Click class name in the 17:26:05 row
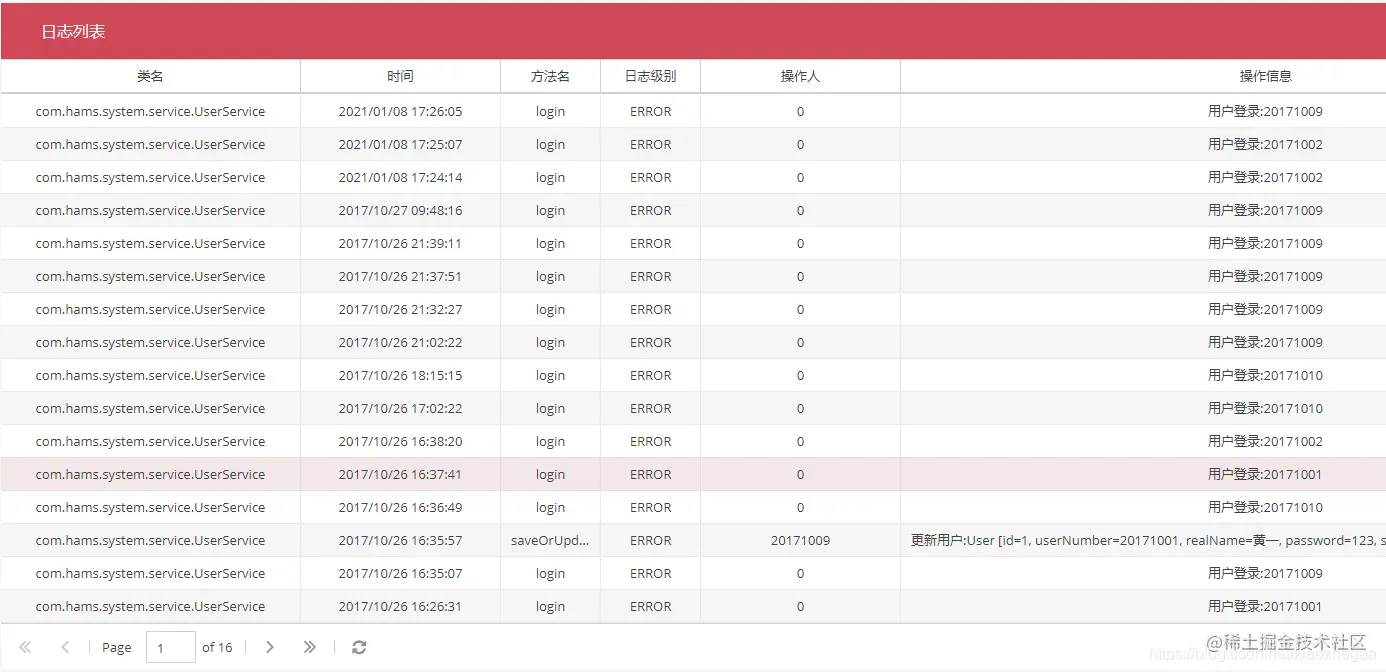Screen dimensions: 1386x672 click(x=150, y=111)
